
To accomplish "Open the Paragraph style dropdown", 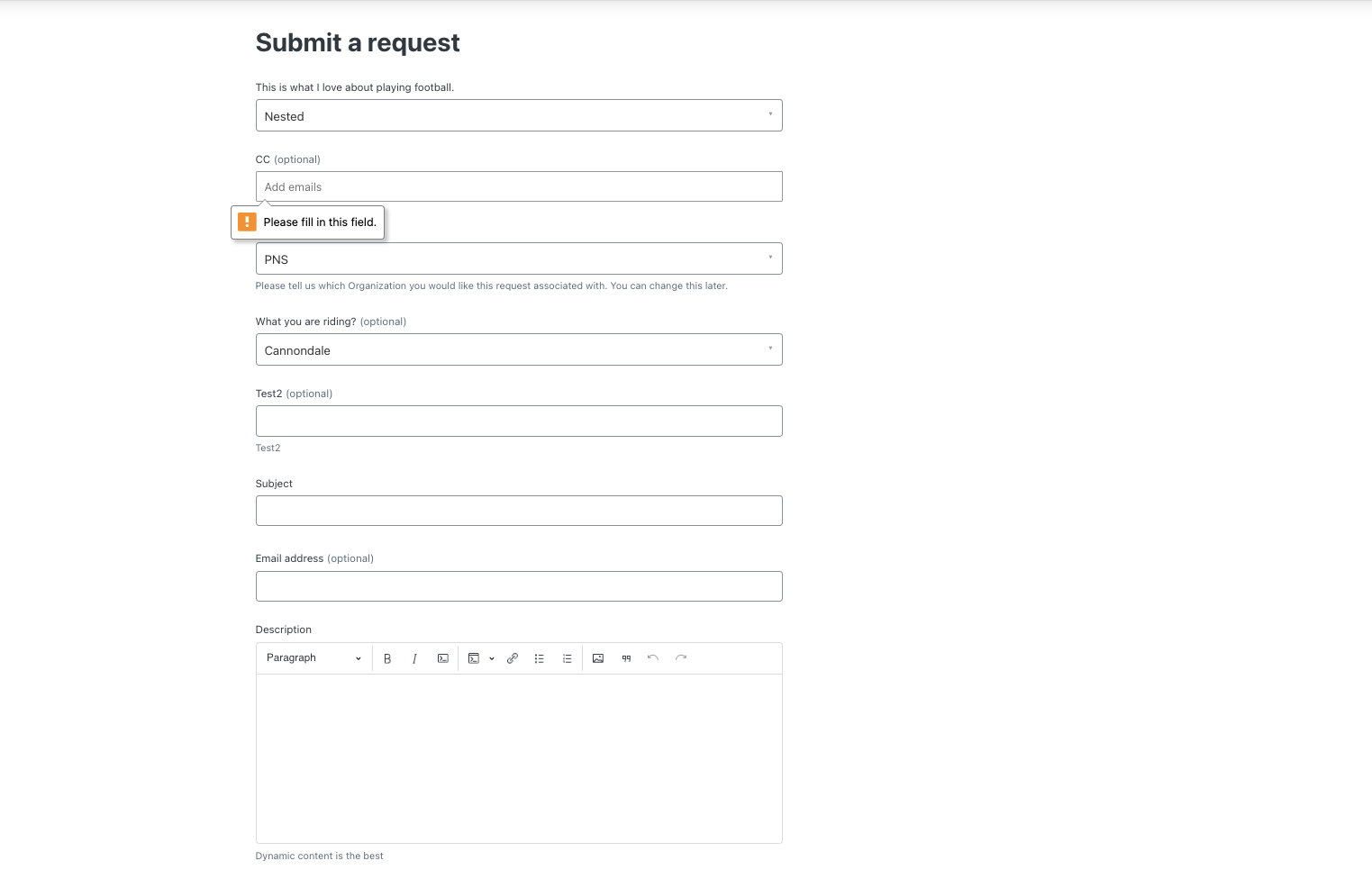I will coord(313,658).
